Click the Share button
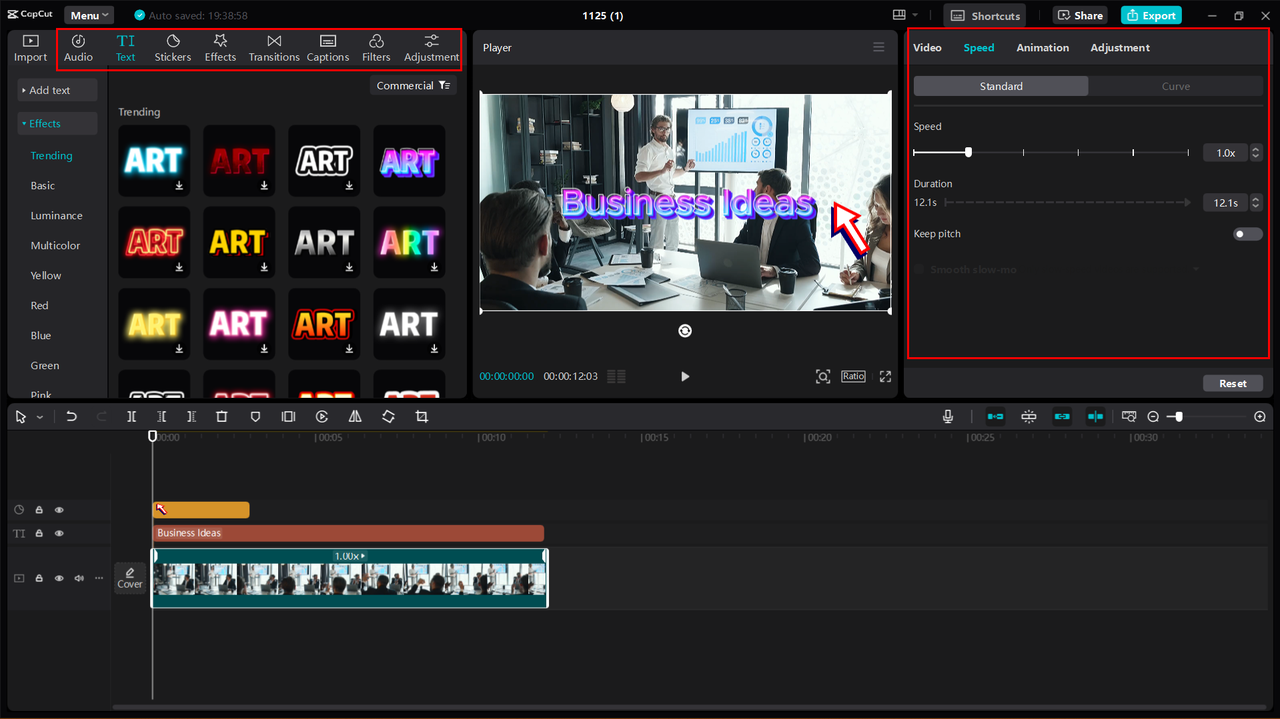1280x719 pixels. 1079,15
